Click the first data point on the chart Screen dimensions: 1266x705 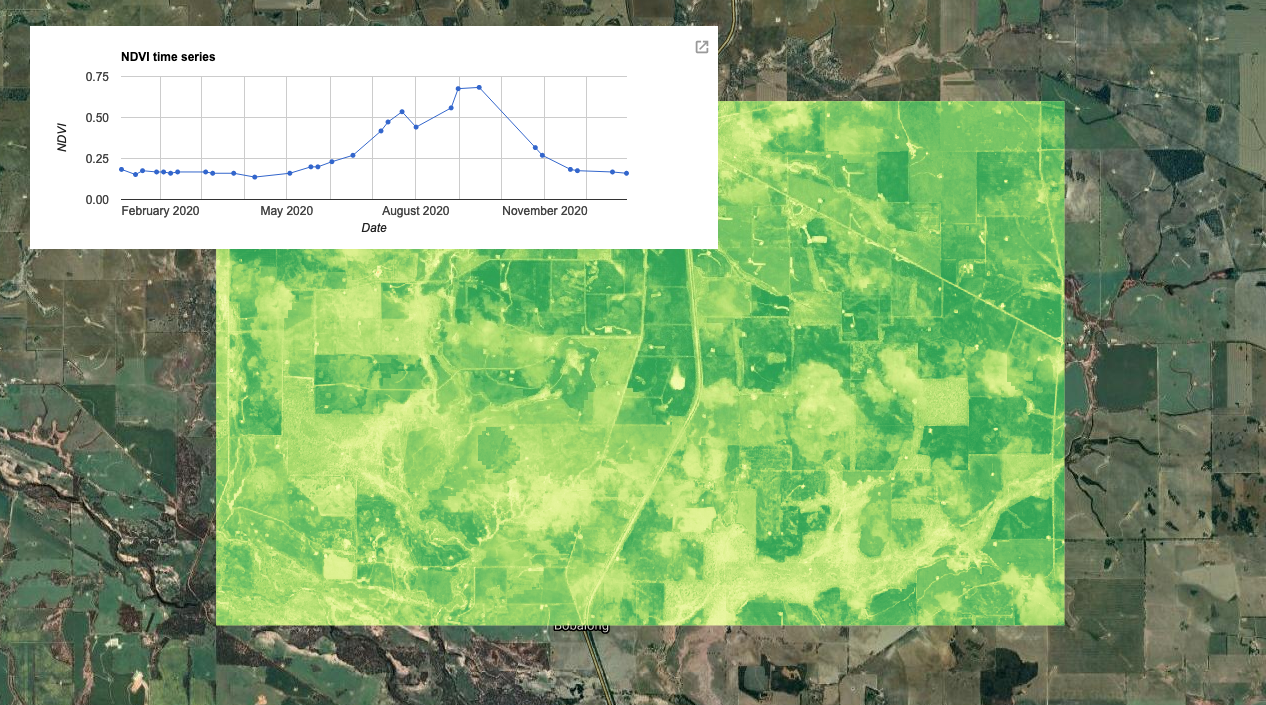click(121, 169)
